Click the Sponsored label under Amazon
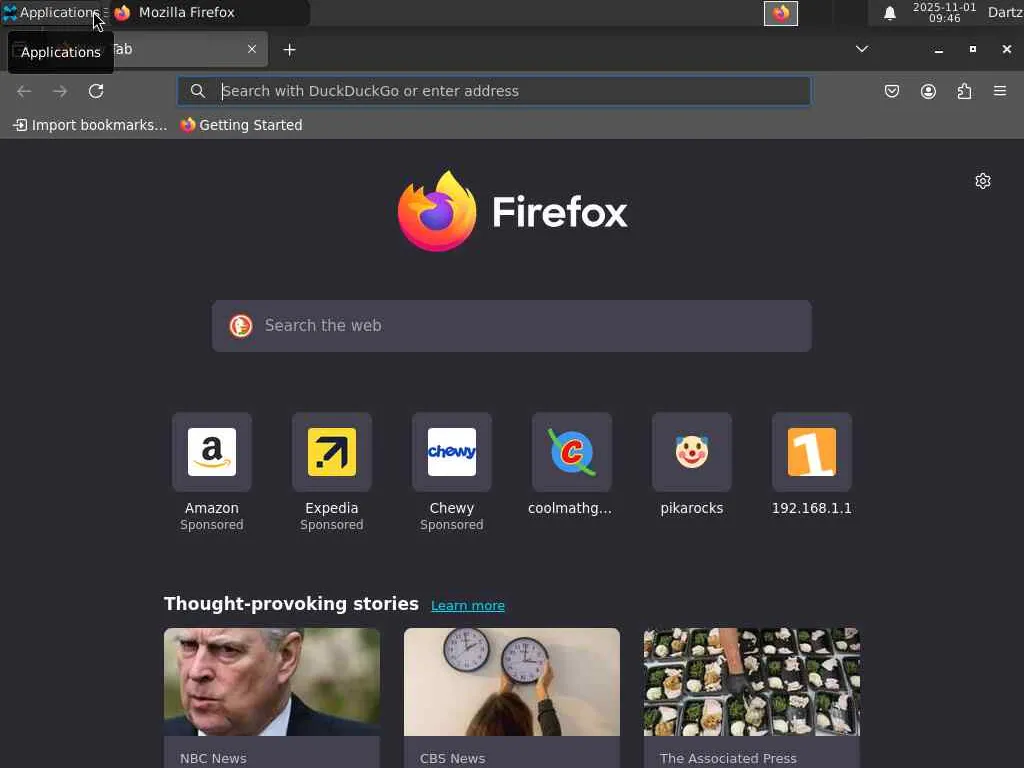 pyautogui.click(x=212, y=525)
